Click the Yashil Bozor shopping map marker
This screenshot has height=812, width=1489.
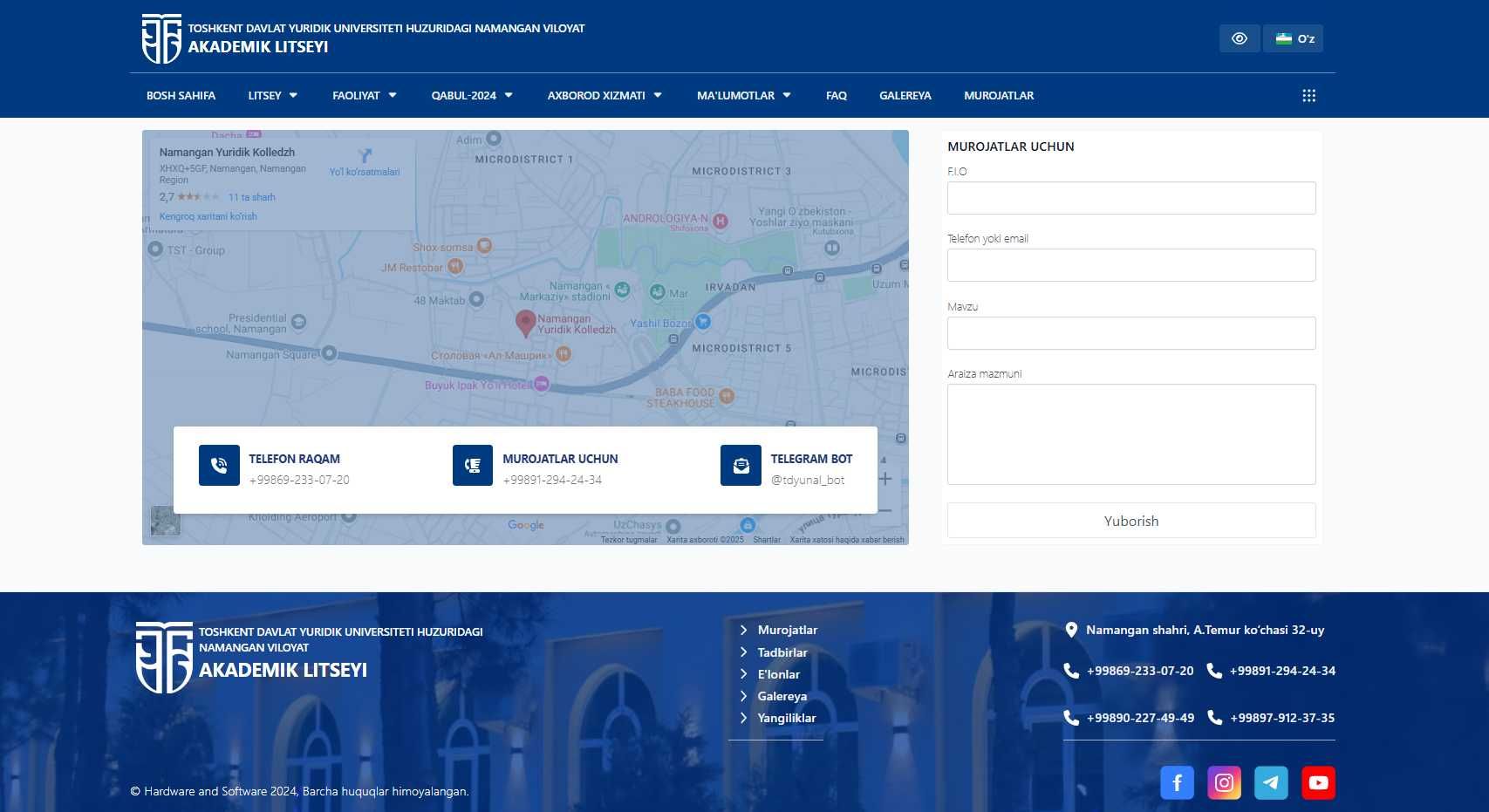tap(703, 322)
